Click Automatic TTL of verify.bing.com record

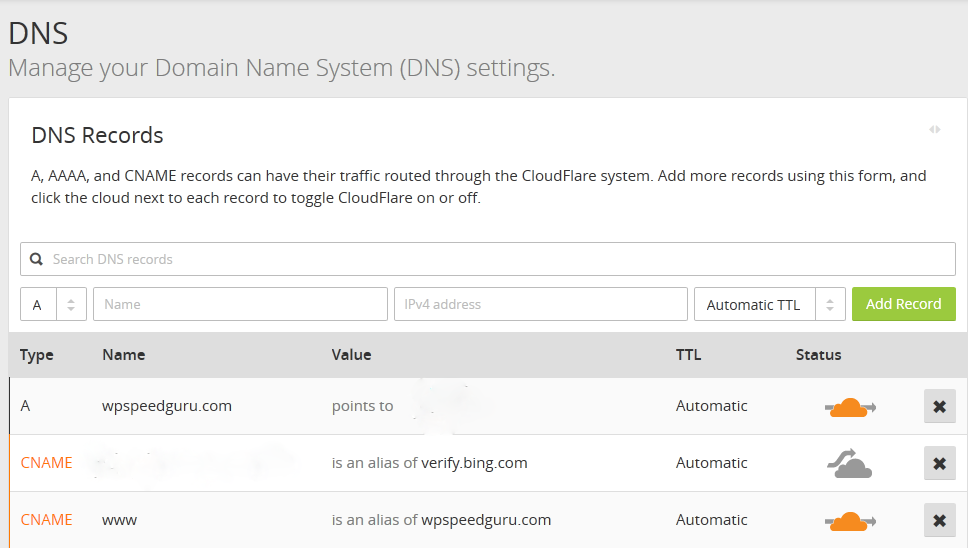point(712,463)
